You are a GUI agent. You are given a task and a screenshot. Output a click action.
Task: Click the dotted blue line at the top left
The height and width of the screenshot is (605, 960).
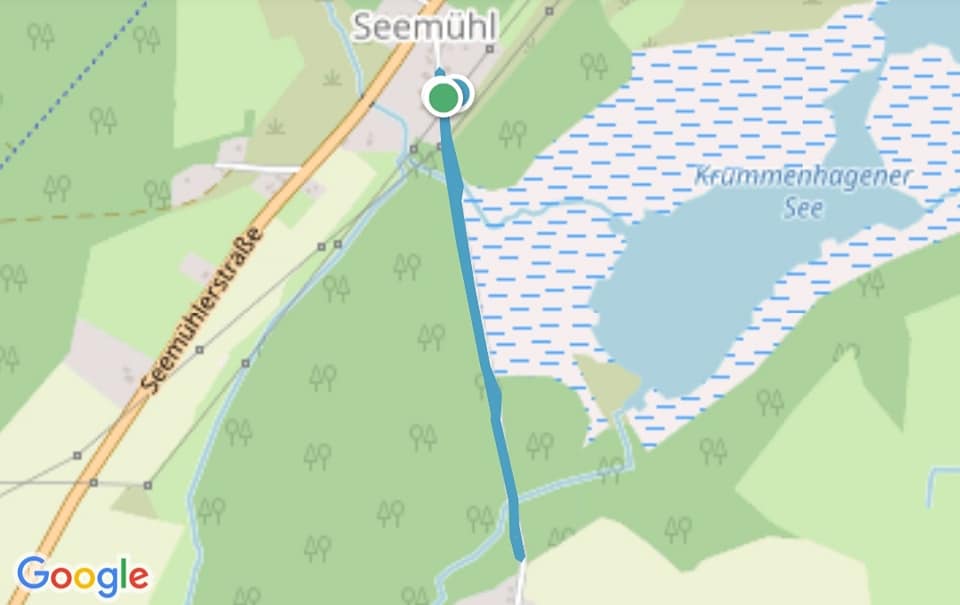coord(73,87)
